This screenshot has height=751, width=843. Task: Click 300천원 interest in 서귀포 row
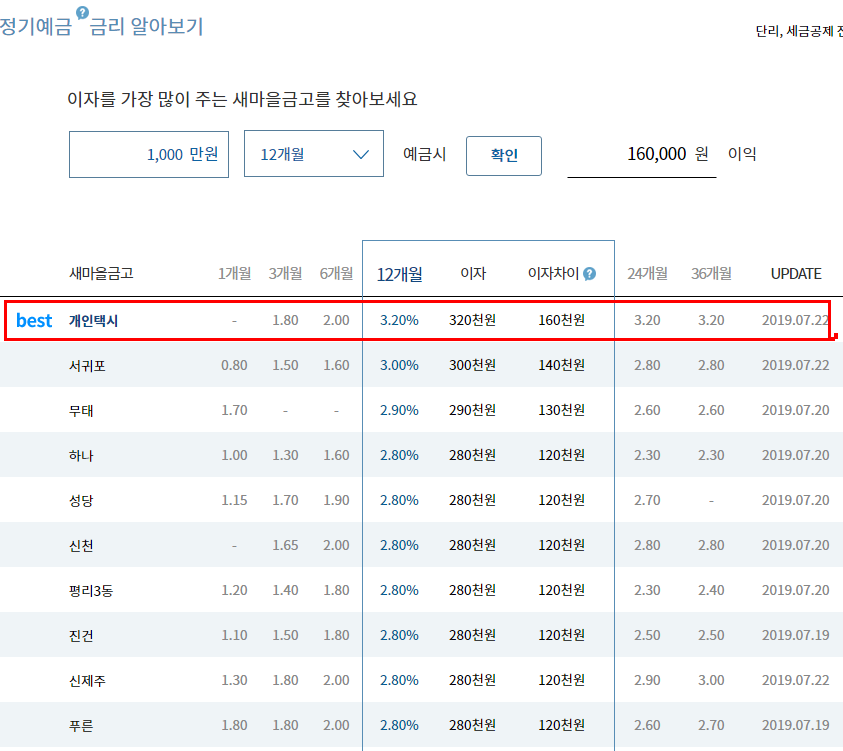pos(473,366)
